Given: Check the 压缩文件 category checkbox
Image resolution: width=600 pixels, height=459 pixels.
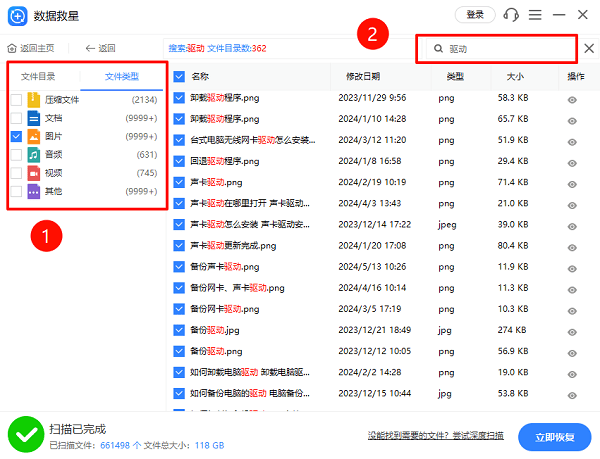Looking at the screenshot, I should (x=16, y=100).
